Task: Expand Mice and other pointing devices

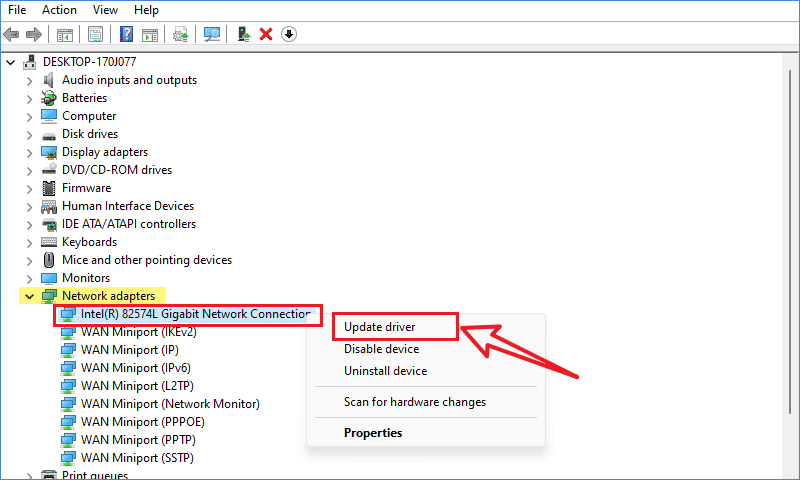Action: pyautogui.click(x=30, y=261)
